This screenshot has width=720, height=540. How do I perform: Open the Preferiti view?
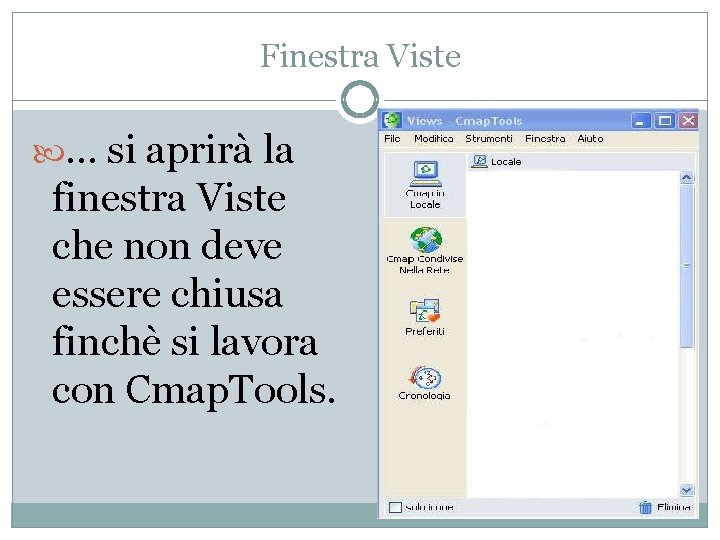[425, 317]
